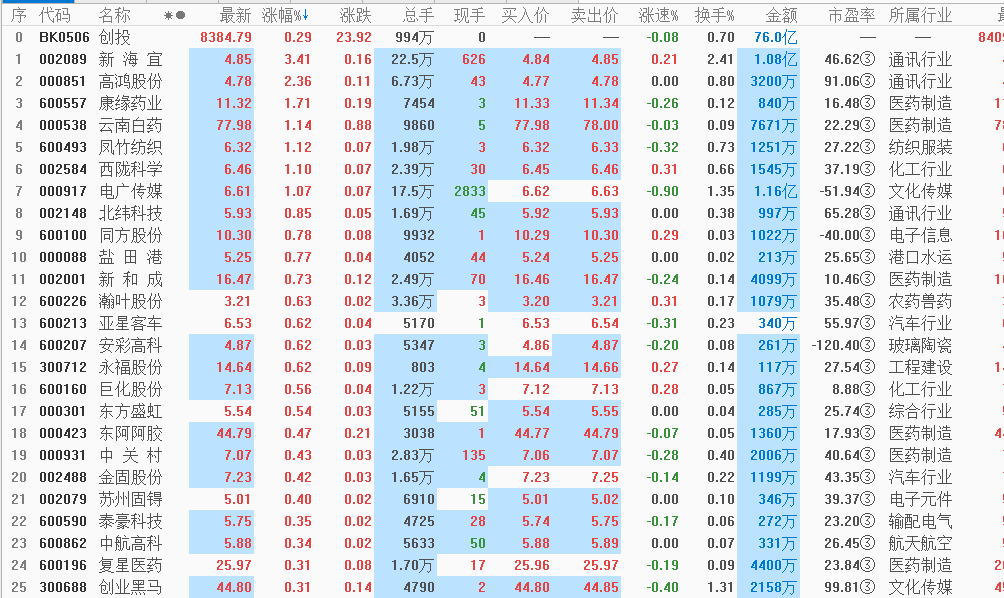Viewport: 1004px width, 598px height.
Task: Sort by the 金额 column header
Action: (x=782, y=15)
